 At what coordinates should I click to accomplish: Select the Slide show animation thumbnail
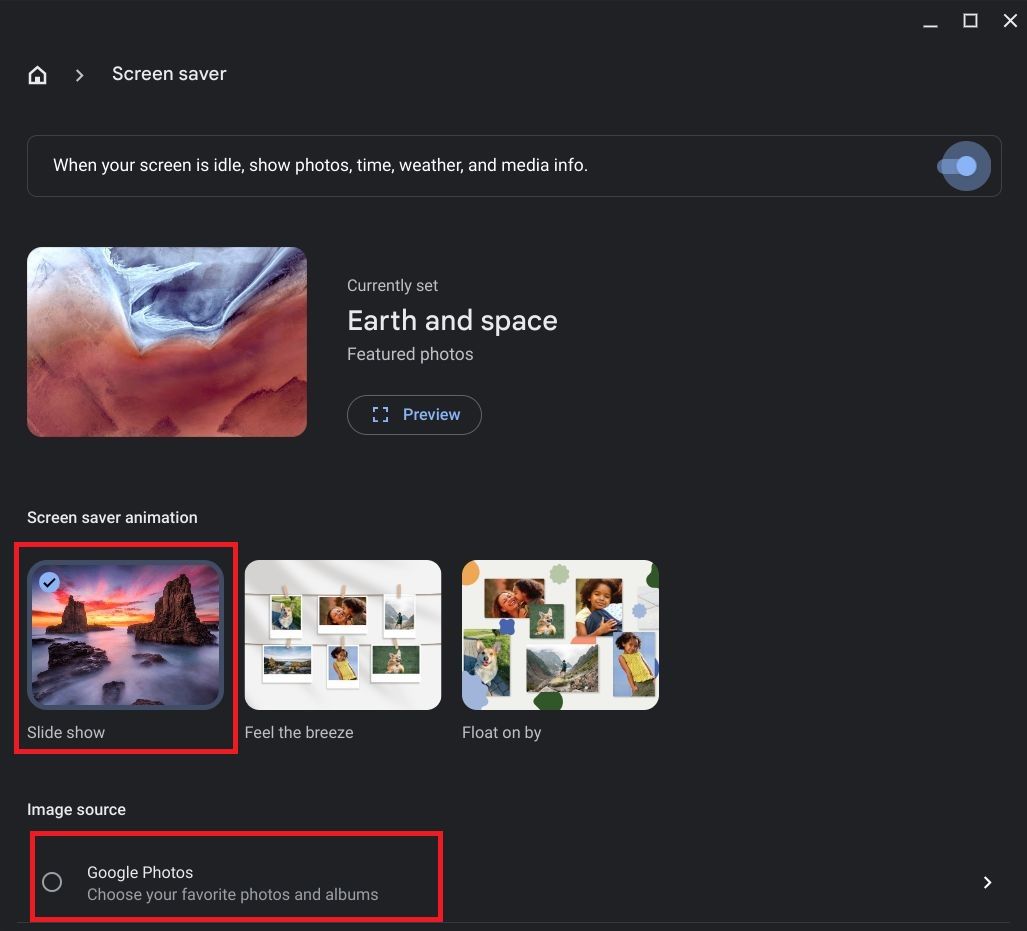click(126, 635)
